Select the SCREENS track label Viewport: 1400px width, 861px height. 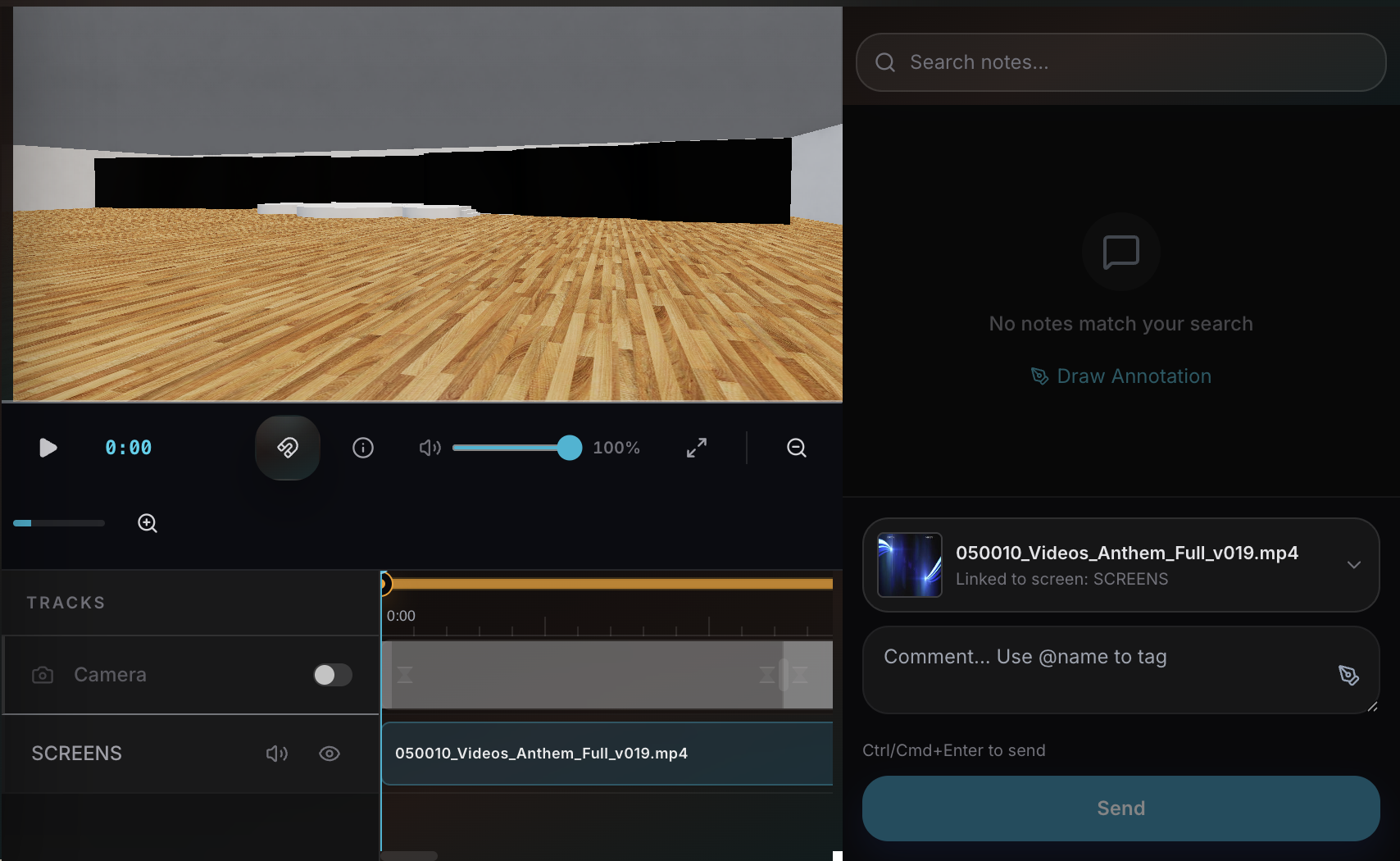76,754
